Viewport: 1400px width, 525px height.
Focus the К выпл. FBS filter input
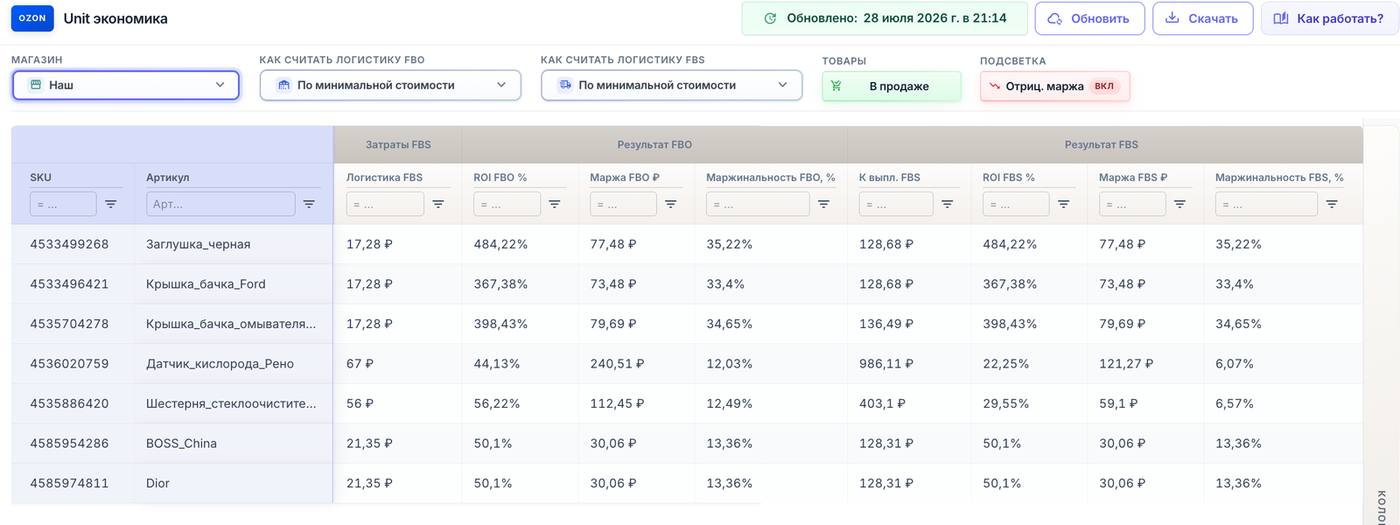point(896,204)
